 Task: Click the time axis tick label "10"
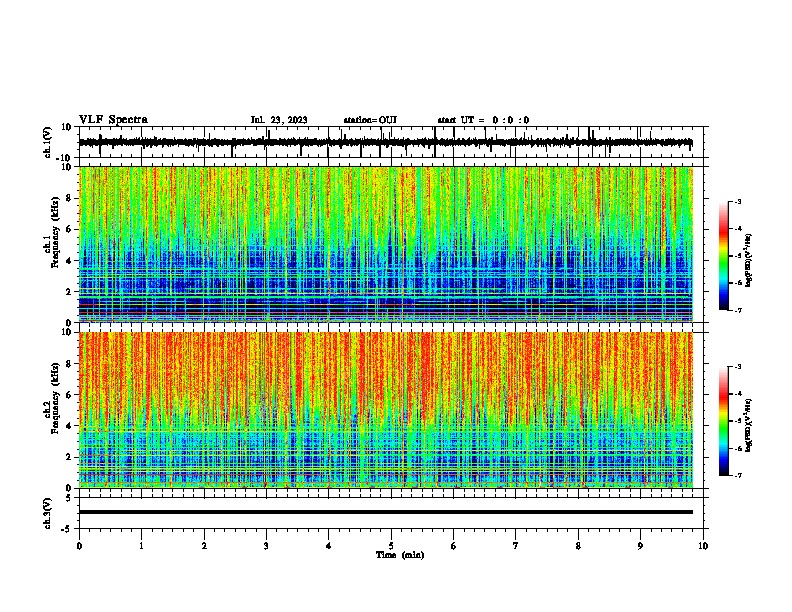[703, 546]
